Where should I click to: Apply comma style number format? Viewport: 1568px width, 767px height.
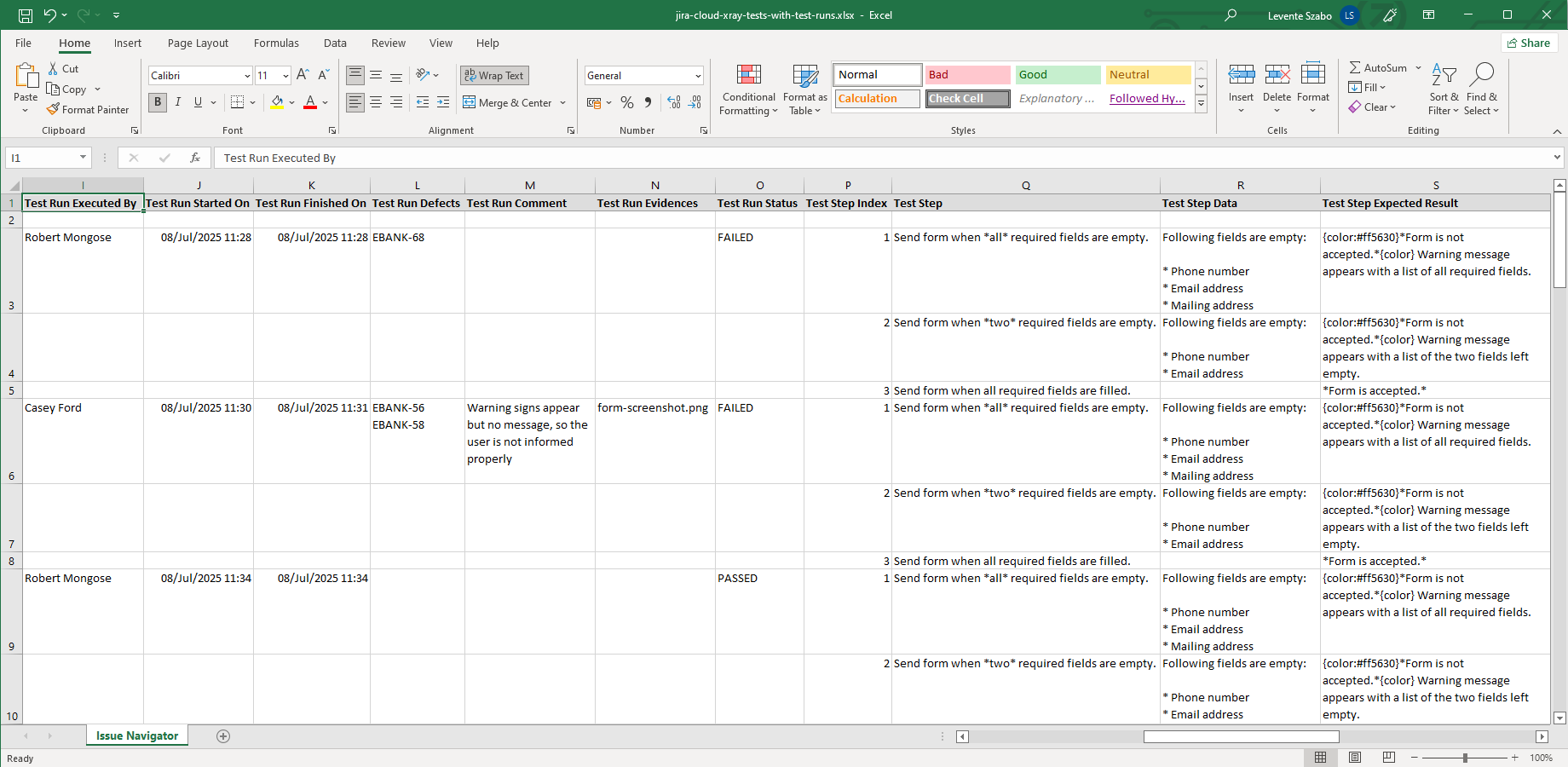[x=649, y=102]
